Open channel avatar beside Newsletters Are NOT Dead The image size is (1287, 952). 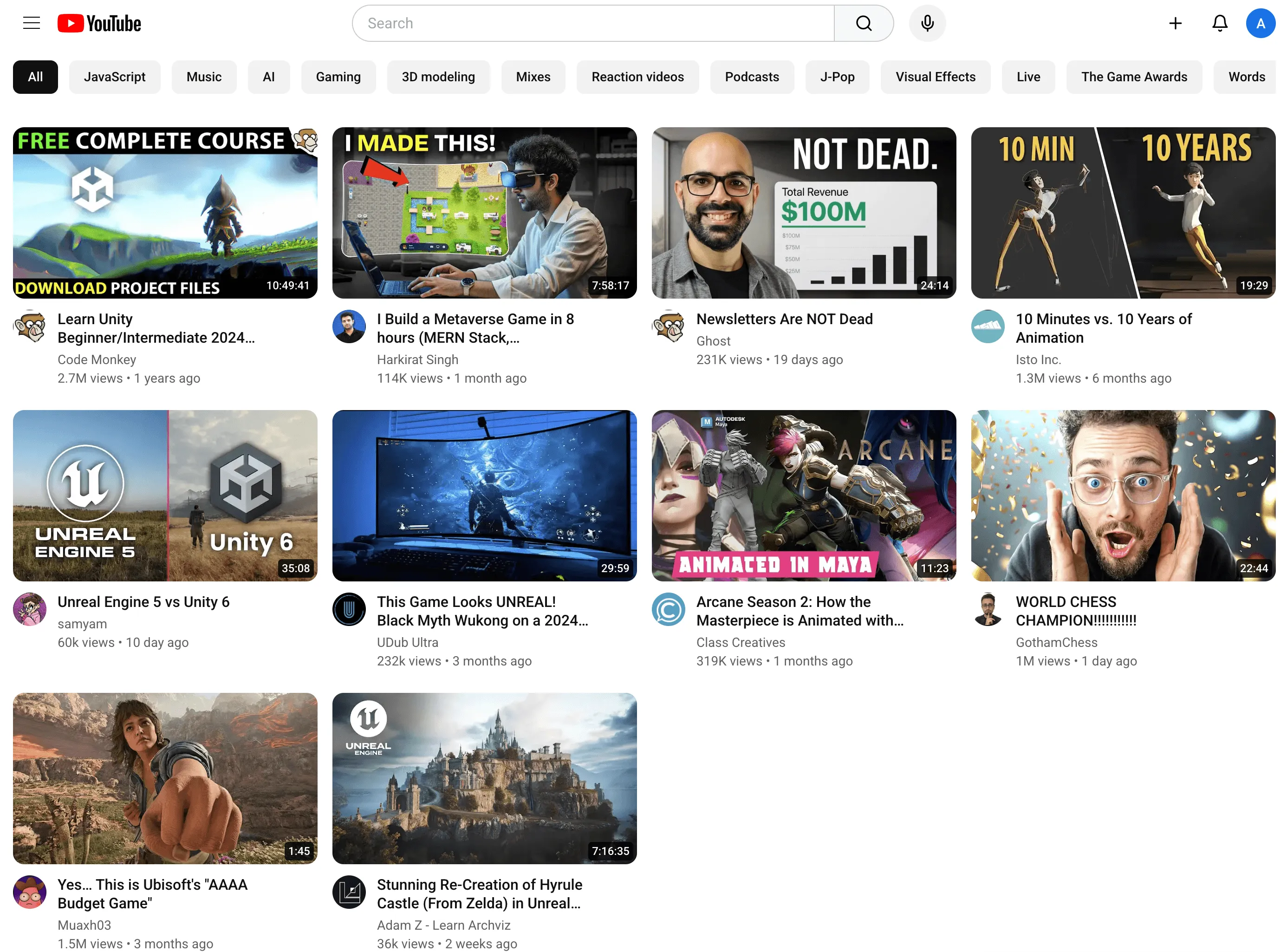pyautogui.click(x=668, y=326)
